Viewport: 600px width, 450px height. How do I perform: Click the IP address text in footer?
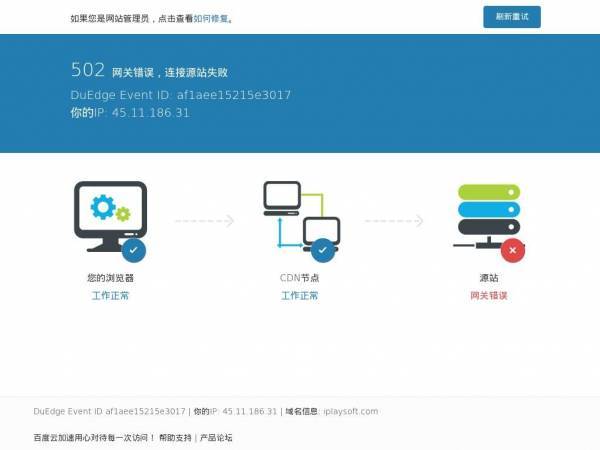tap(235, 411)
